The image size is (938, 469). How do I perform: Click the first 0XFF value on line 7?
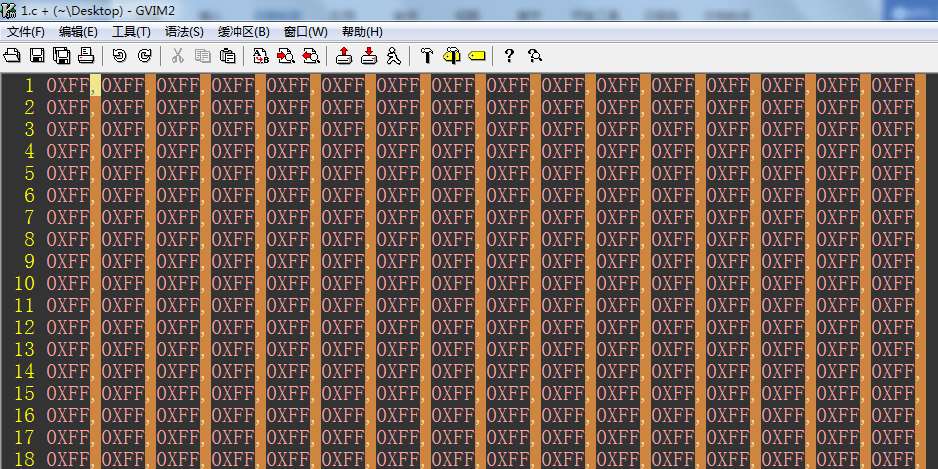click(x=68, y=218)
